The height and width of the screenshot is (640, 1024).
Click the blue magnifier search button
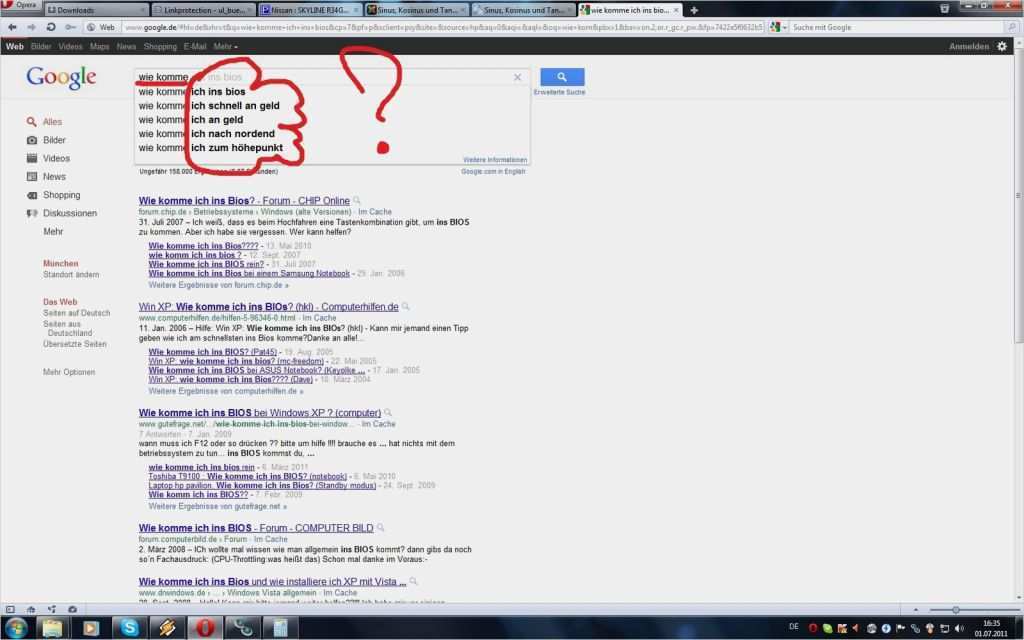pyautogui.click(x=561, y=77)
